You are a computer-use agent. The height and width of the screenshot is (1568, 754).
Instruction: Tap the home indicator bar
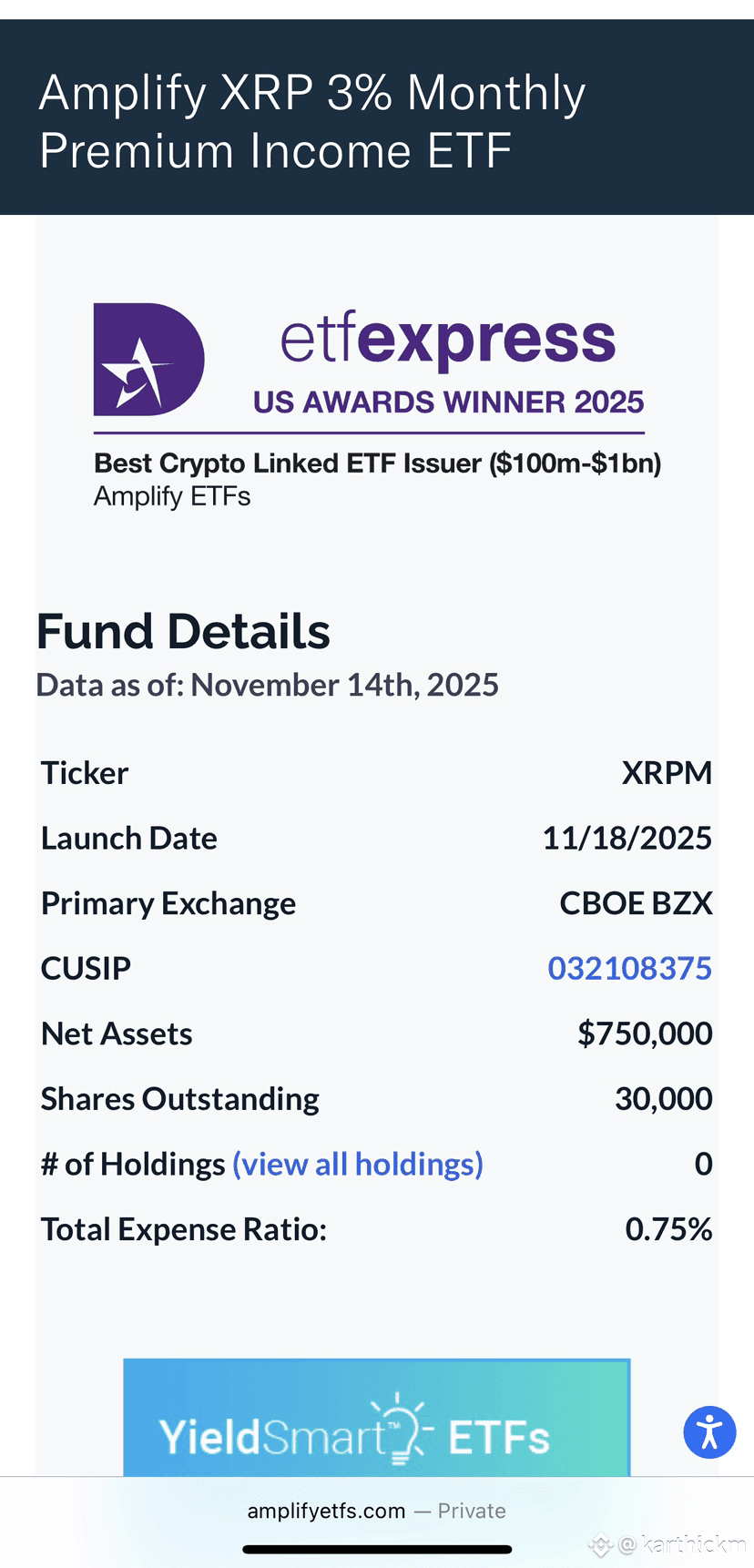(x=377, y=1549)
